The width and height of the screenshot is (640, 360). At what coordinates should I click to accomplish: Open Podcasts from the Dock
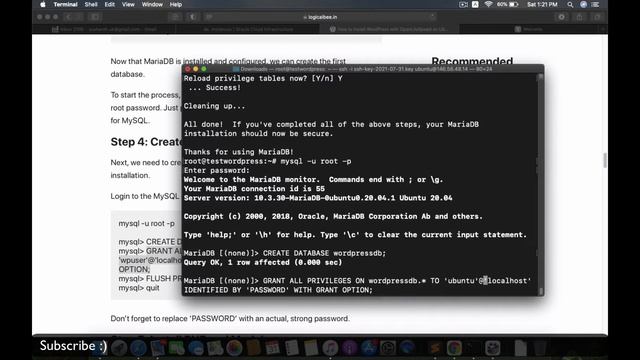[x=349, y=348]
